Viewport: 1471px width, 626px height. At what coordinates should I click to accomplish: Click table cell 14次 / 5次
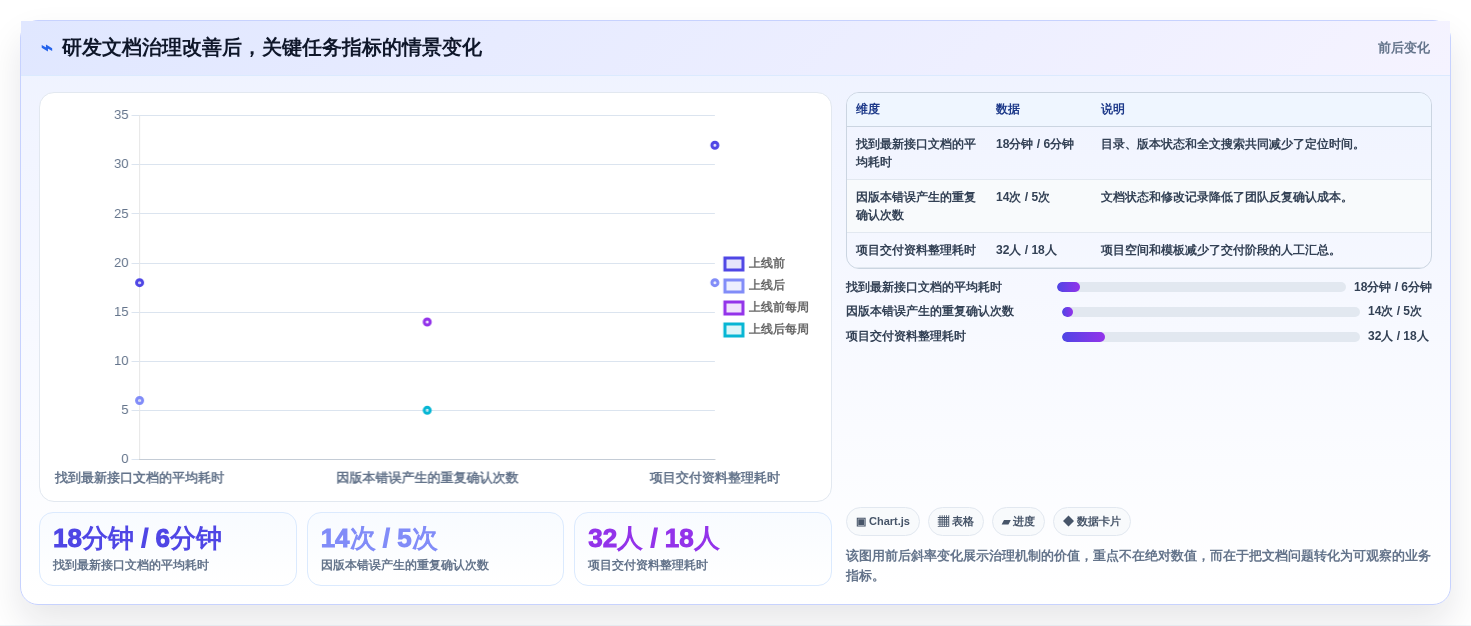(x=1023, y=198)
